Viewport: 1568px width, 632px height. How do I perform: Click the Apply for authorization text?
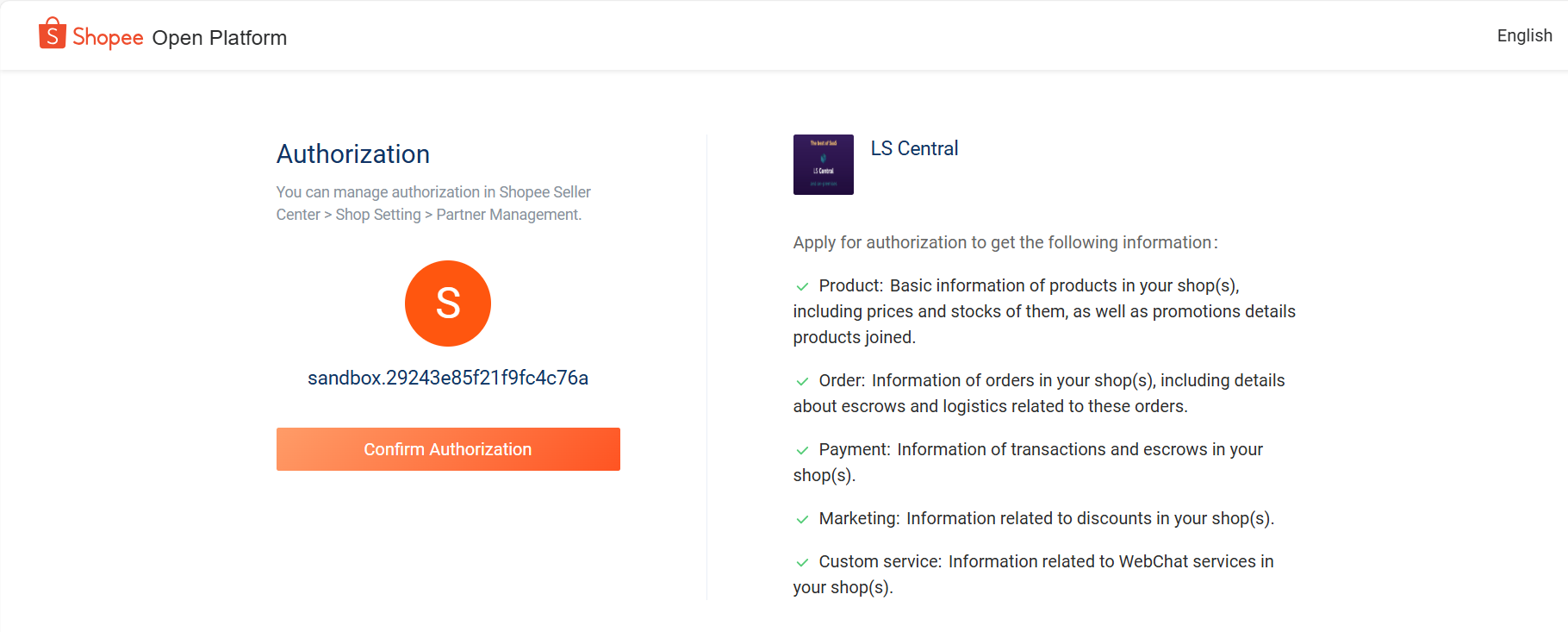pos(1005,242)
